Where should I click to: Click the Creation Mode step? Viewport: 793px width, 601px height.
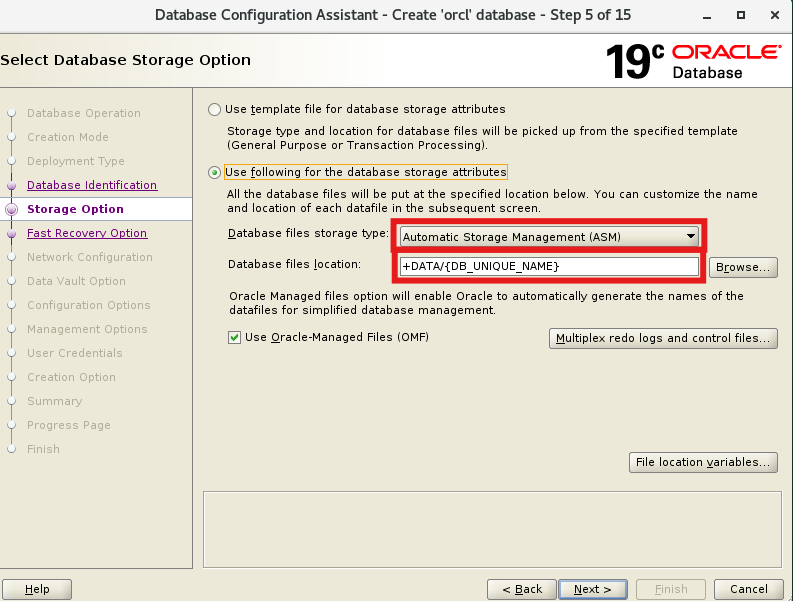68,137
